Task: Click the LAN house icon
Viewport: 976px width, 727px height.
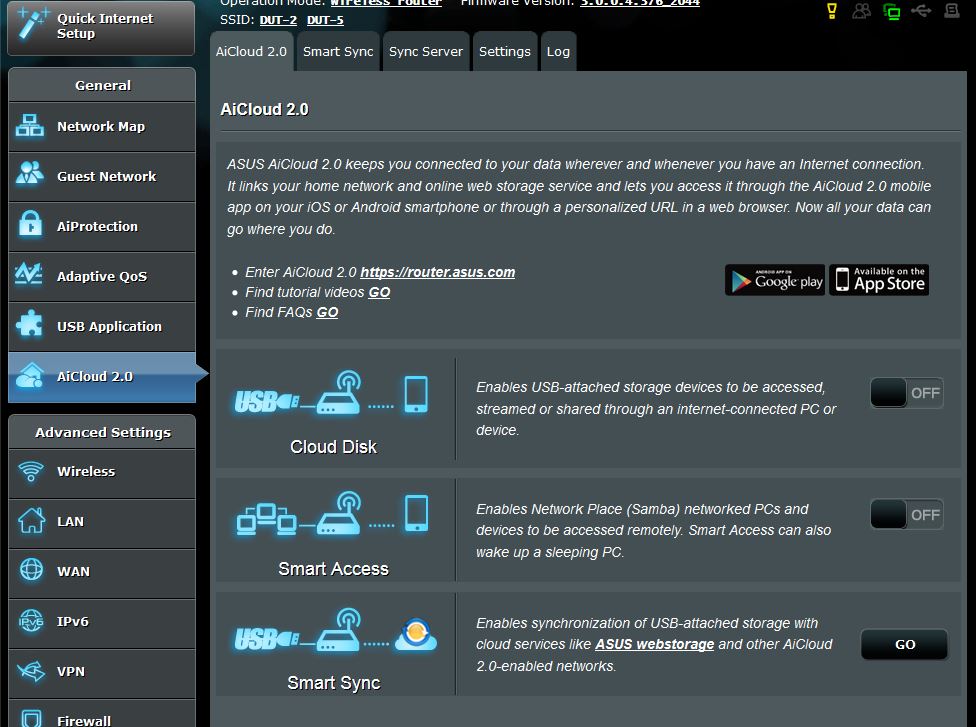Action: click(31, 520)
